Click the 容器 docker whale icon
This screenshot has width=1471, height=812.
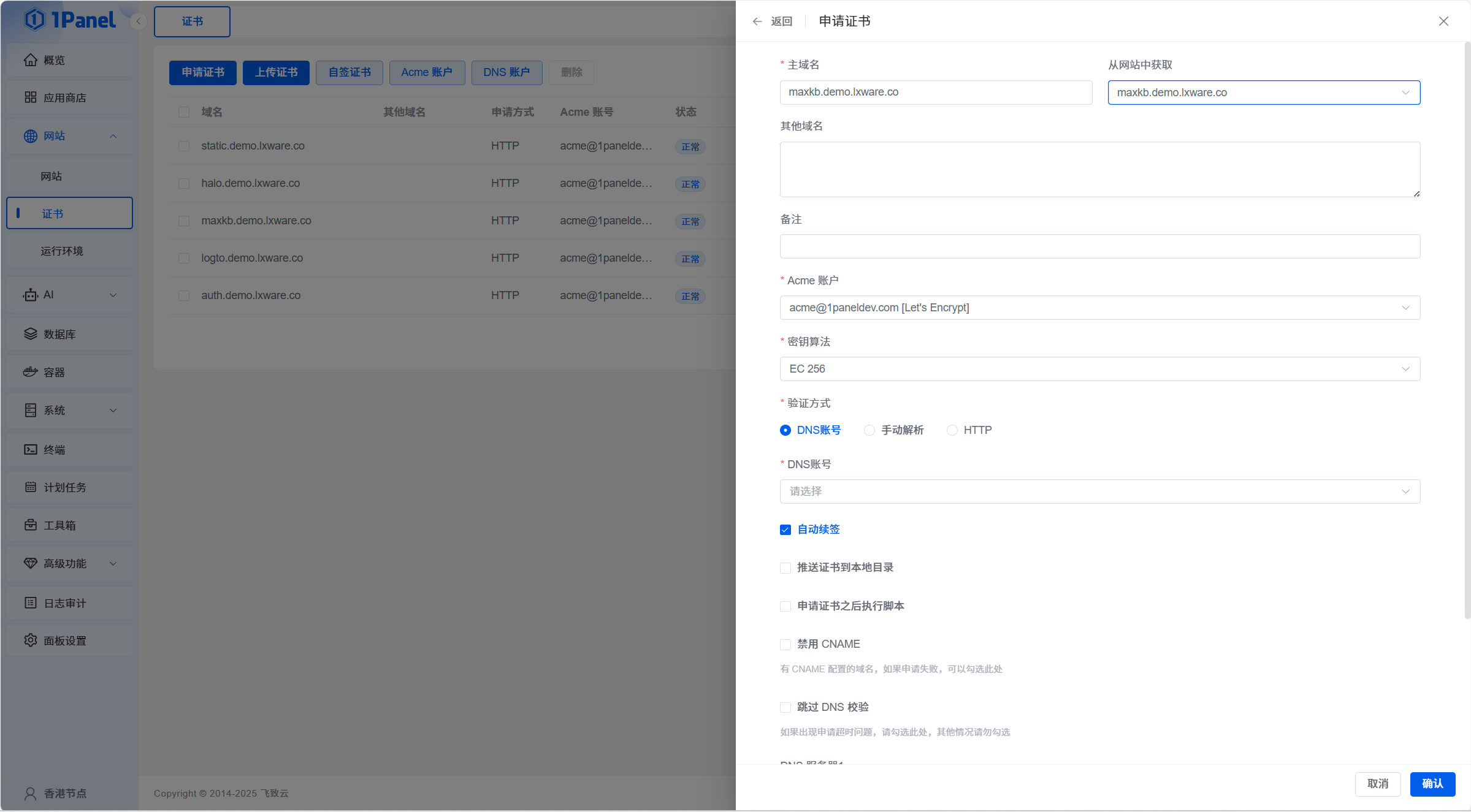click(30, 372)
